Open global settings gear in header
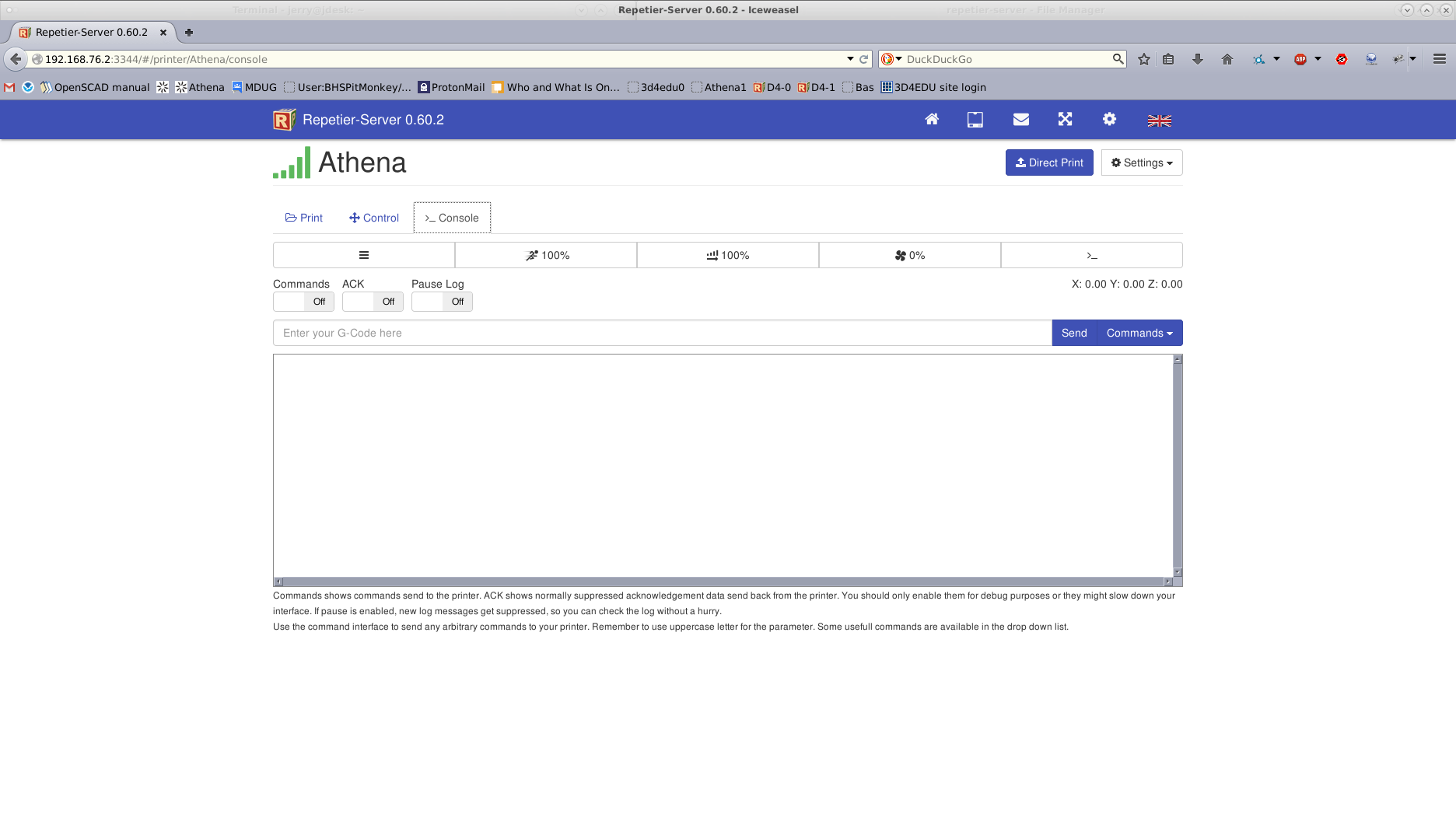Screen dimensions: 1456x814 coord(1109,120)
